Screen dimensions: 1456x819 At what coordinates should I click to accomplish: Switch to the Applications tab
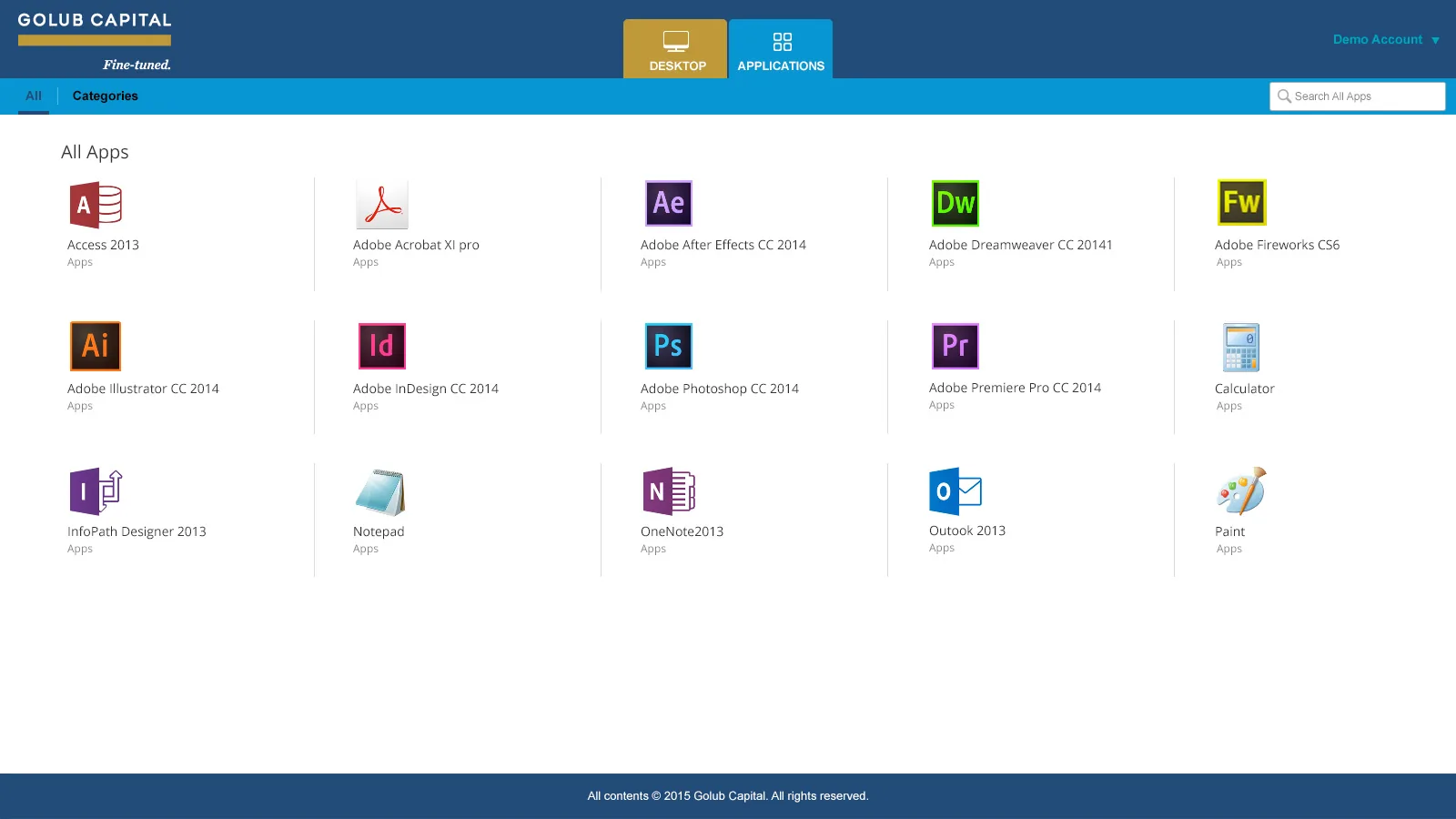[x=781, y=49]
